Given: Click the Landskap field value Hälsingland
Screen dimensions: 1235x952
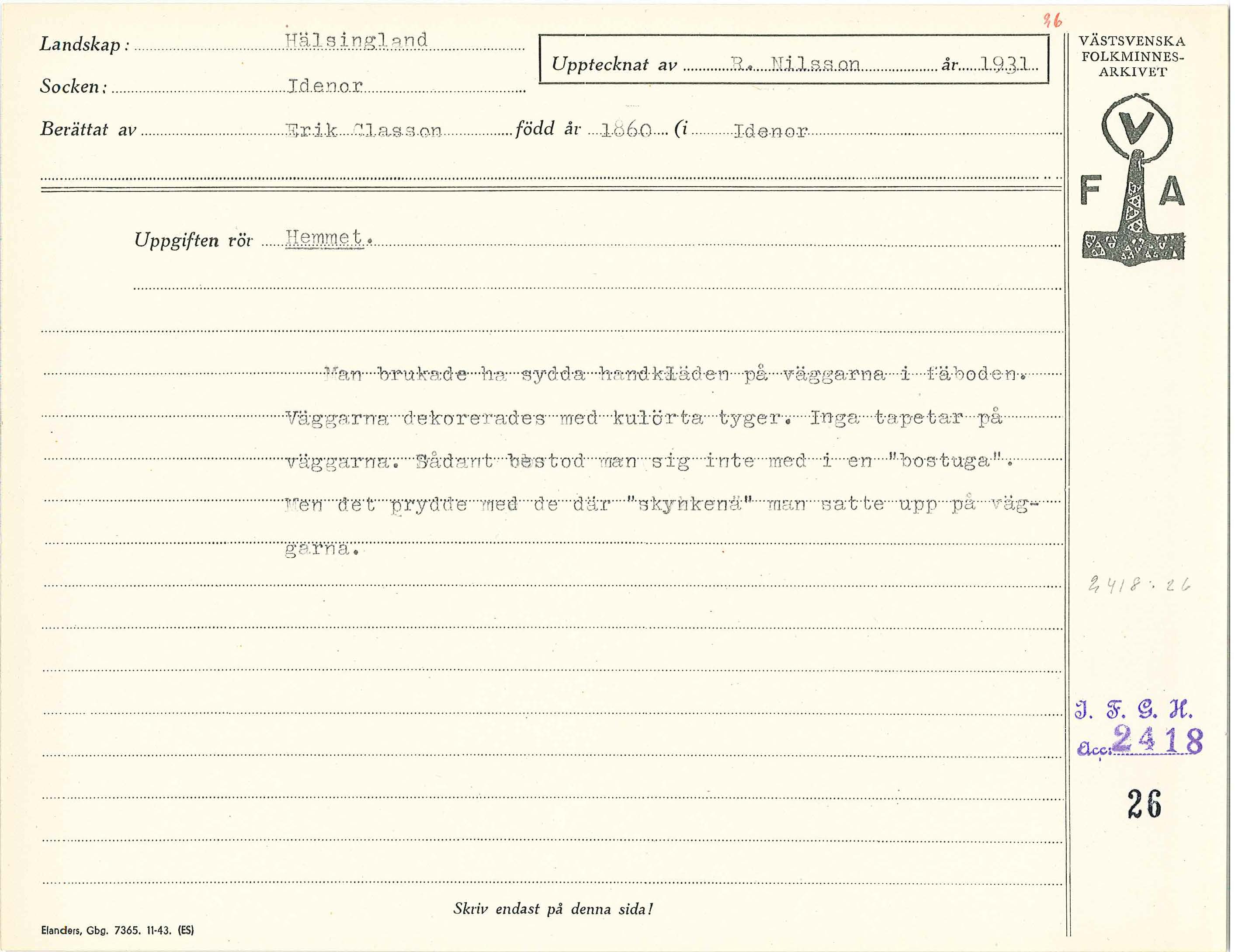Looking at the screenshot, I should [356, 40].
